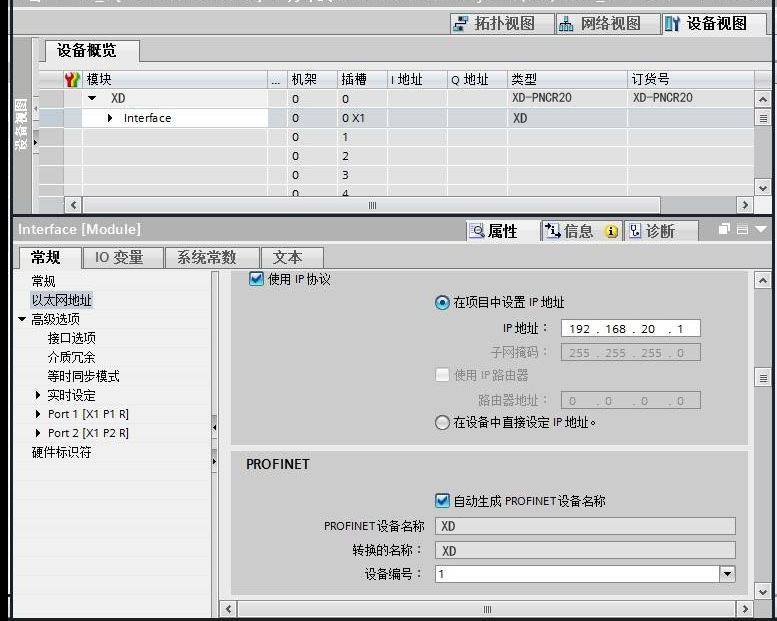Click the inspector window layout icon

[742, 229]
